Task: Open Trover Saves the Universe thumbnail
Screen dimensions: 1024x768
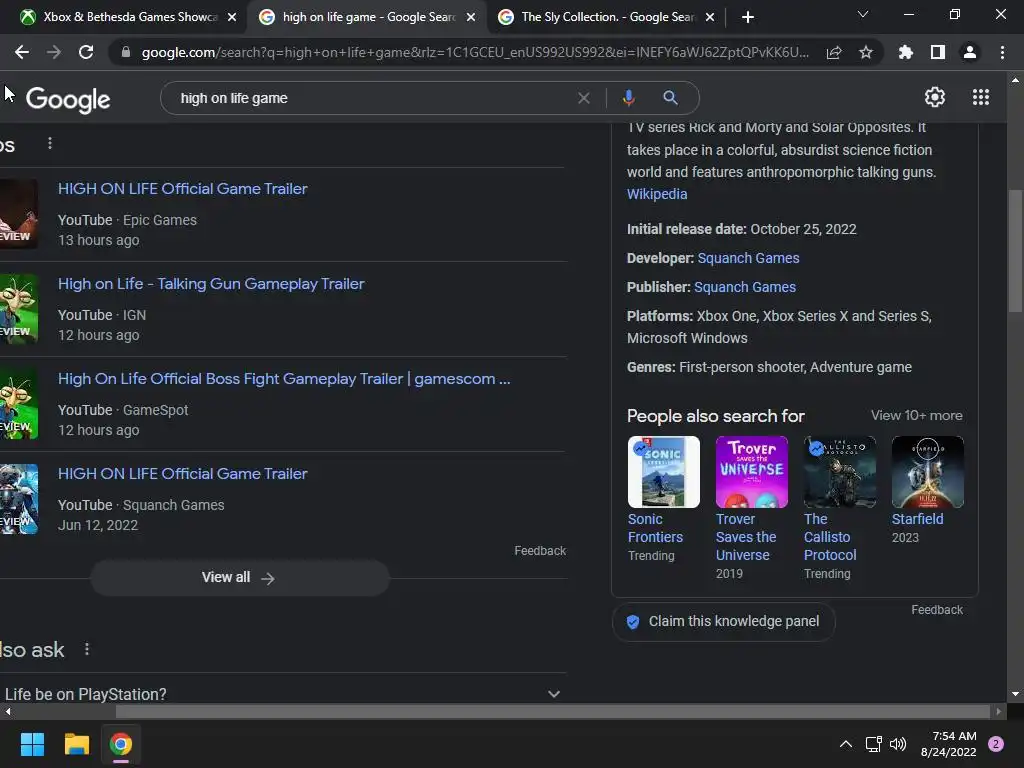Action: pos(752,472)
